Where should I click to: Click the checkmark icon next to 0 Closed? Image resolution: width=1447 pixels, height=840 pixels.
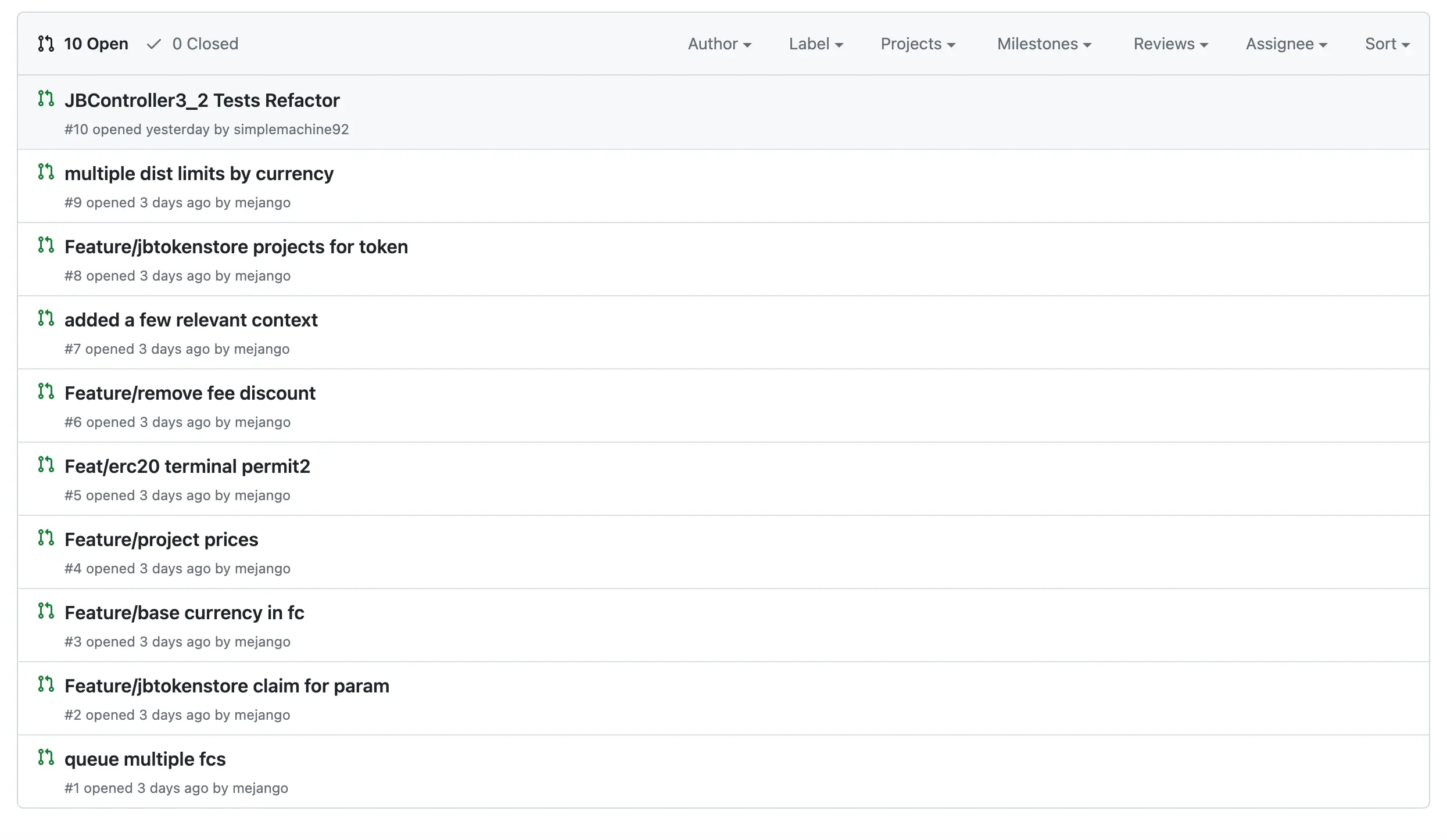click(153, 44)
